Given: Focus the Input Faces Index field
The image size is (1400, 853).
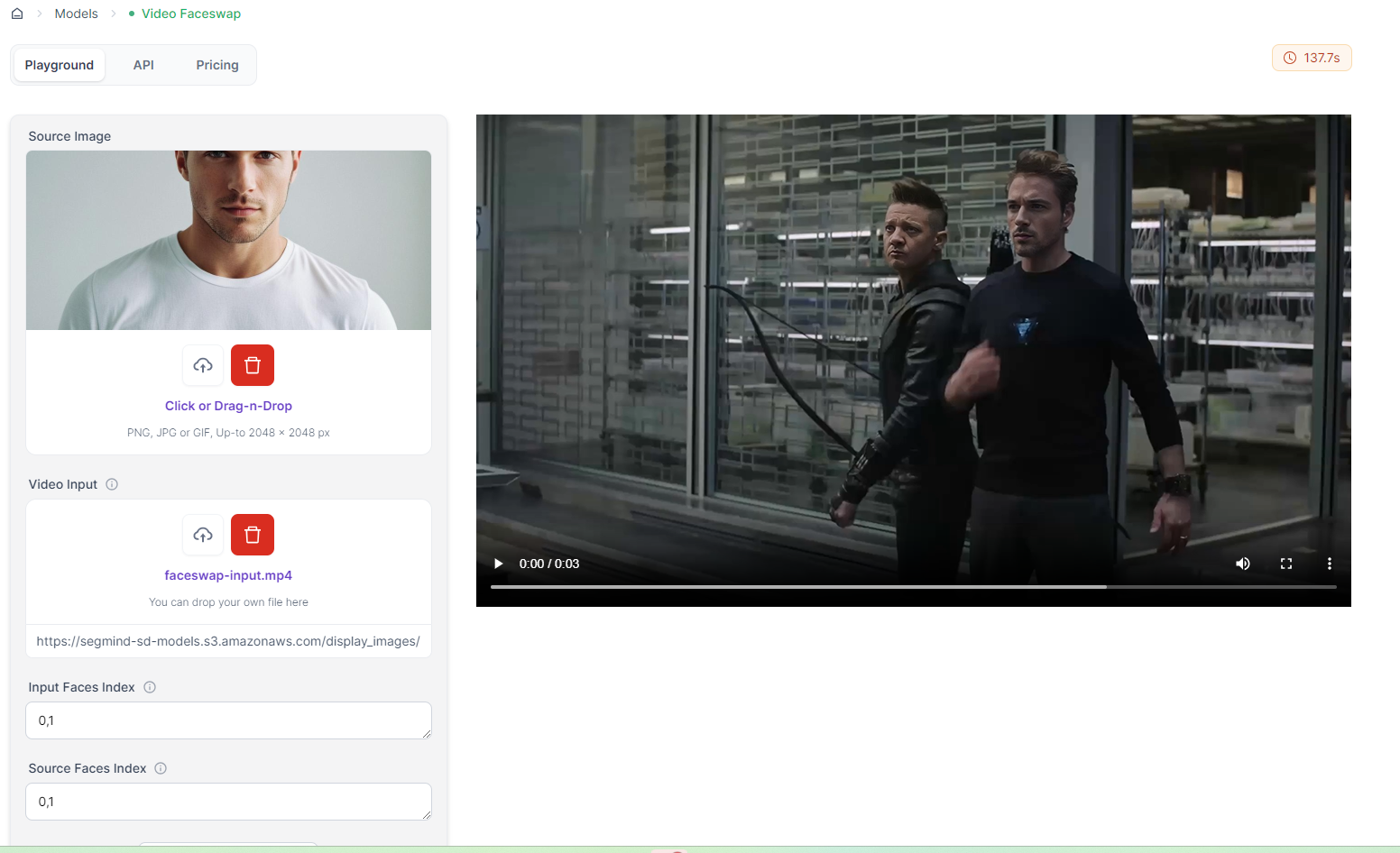Looking at the screenshot, I should pos(228,720).
